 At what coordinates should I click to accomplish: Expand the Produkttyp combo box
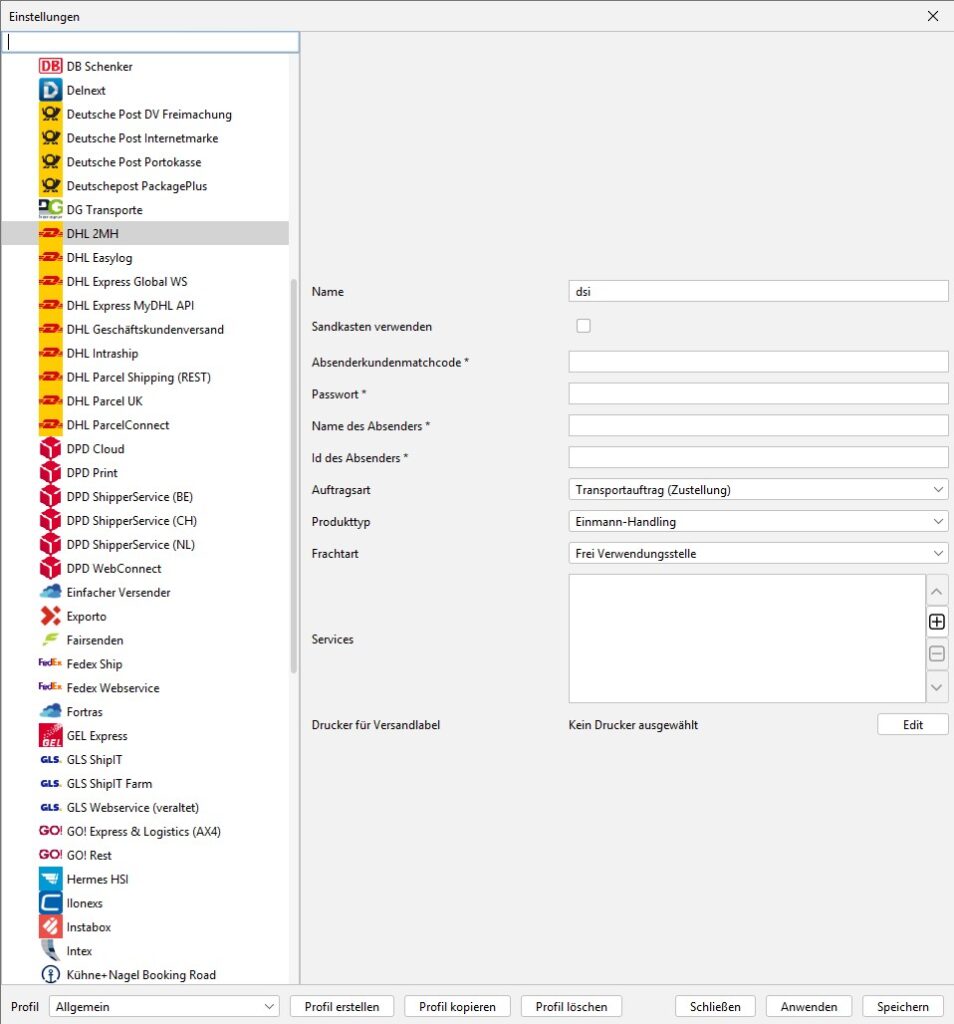pyautogui.click(x=758, y=522)
